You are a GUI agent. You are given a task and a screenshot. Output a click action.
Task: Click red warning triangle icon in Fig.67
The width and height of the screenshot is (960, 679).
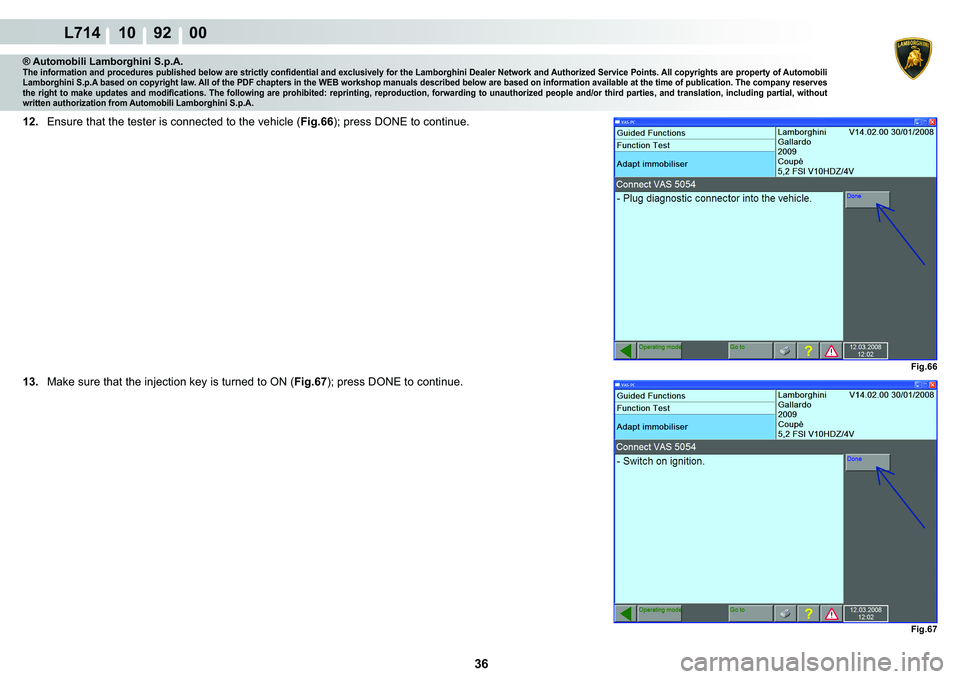[x=831, y=613]
